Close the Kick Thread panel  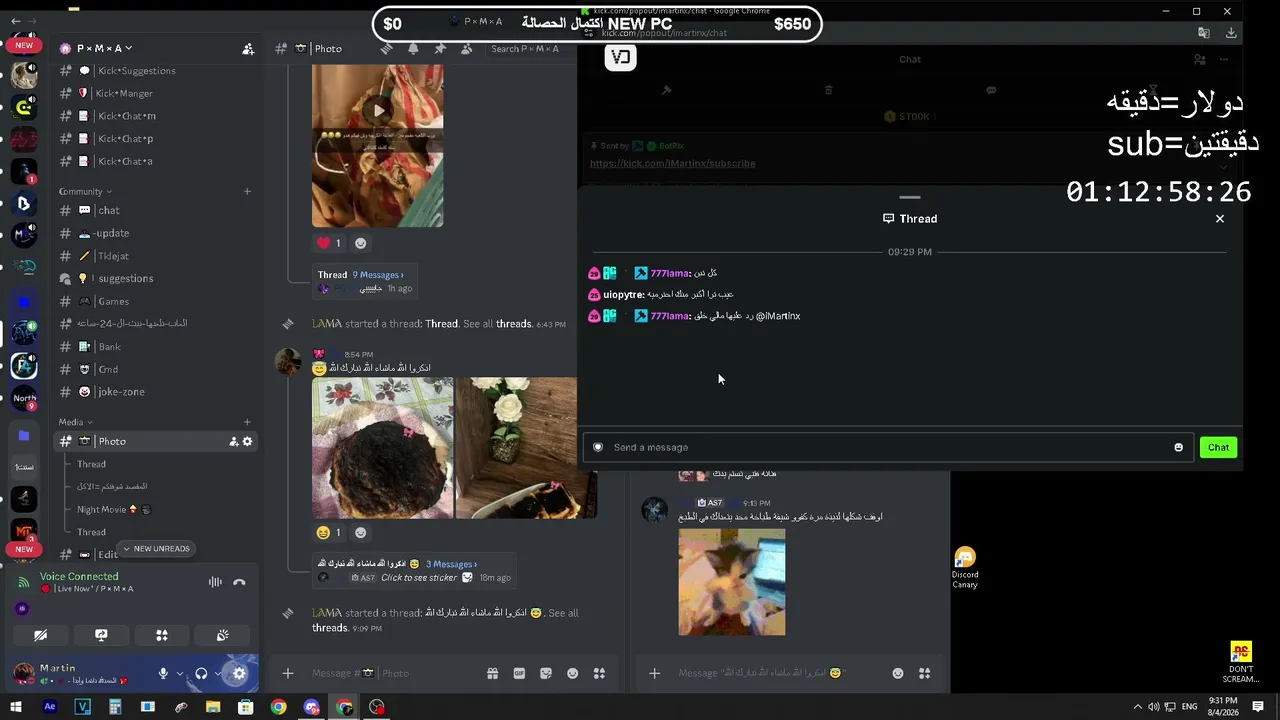1220,219
